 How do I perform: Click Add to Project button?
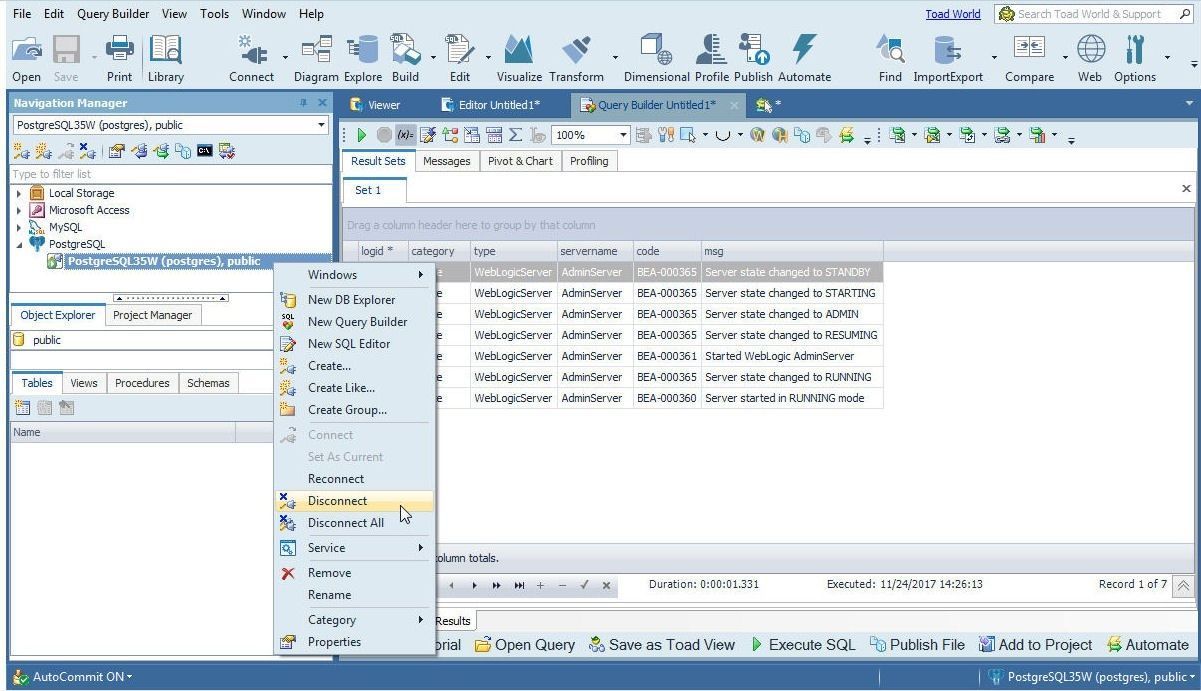point(1036,645)
